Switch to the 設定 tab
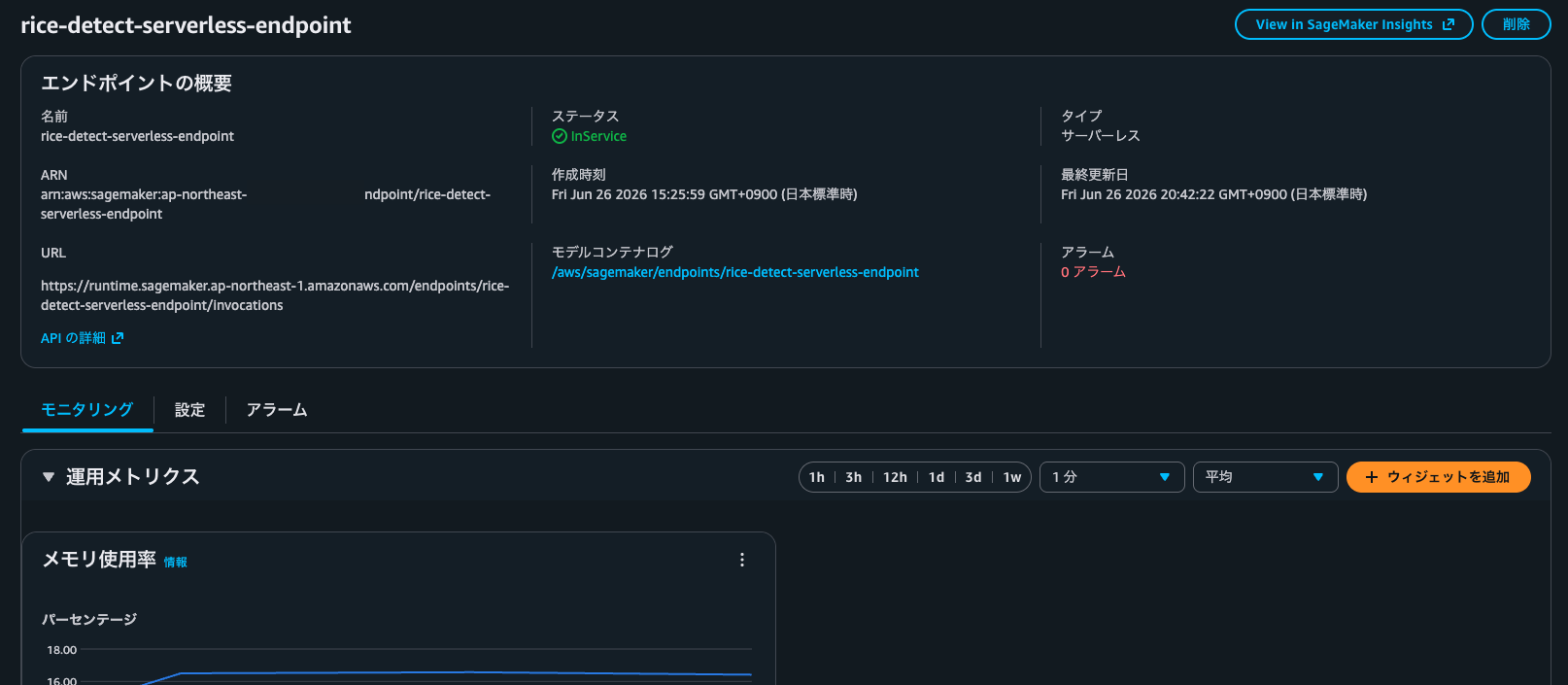This screenshot has width=1568, height=685. [x=189, y=410]
